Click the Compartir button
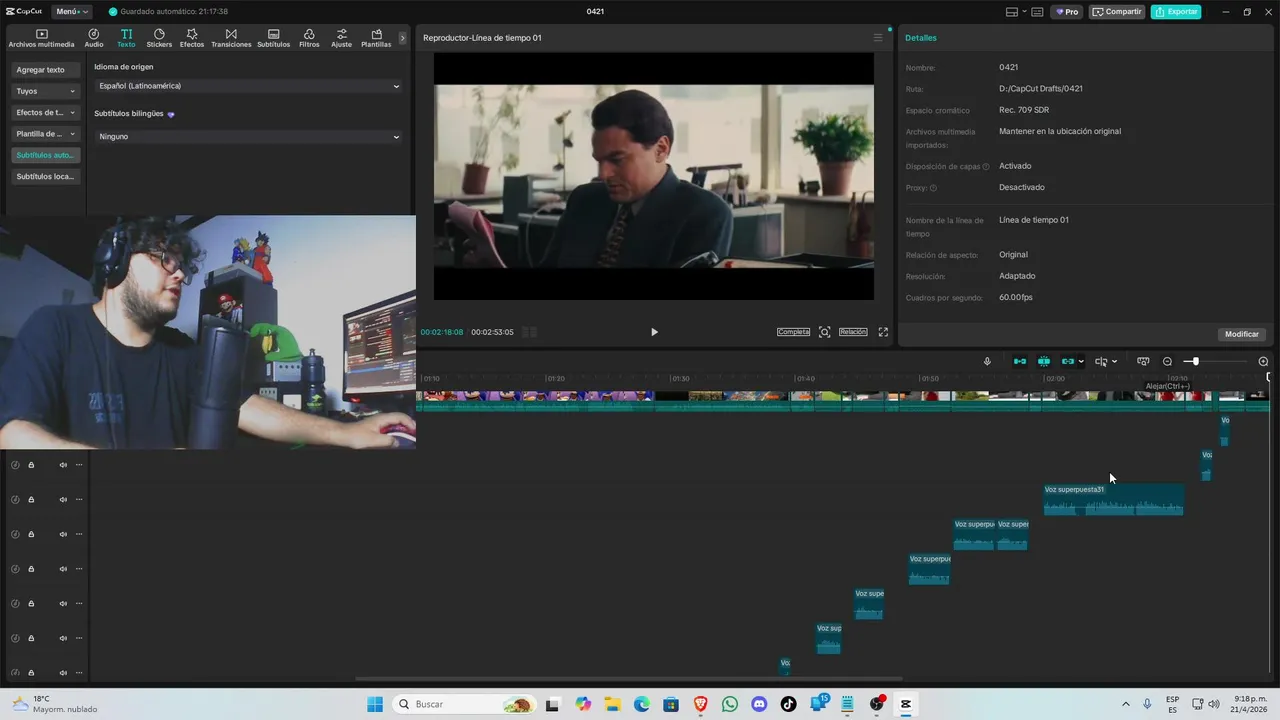 coord(1118,12)
